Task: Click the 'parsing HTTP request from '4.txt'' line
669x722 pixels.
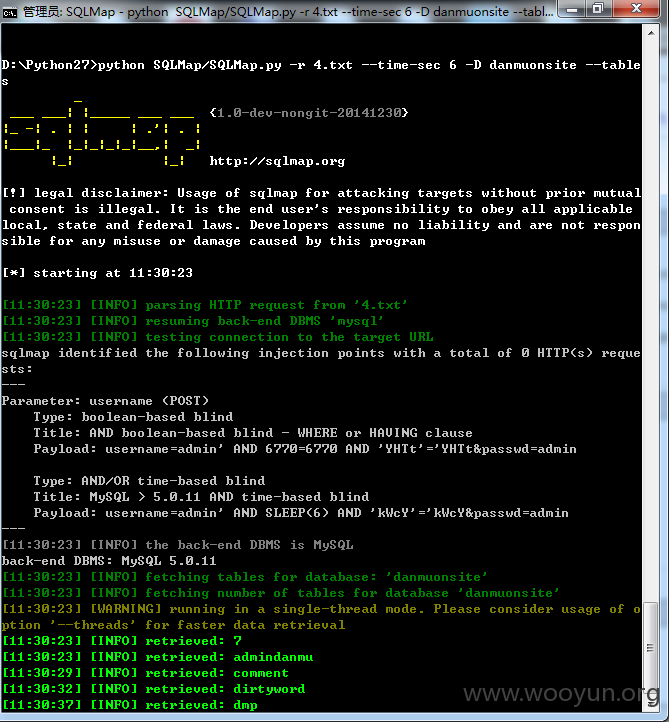Action: click(x=205, y=305)
